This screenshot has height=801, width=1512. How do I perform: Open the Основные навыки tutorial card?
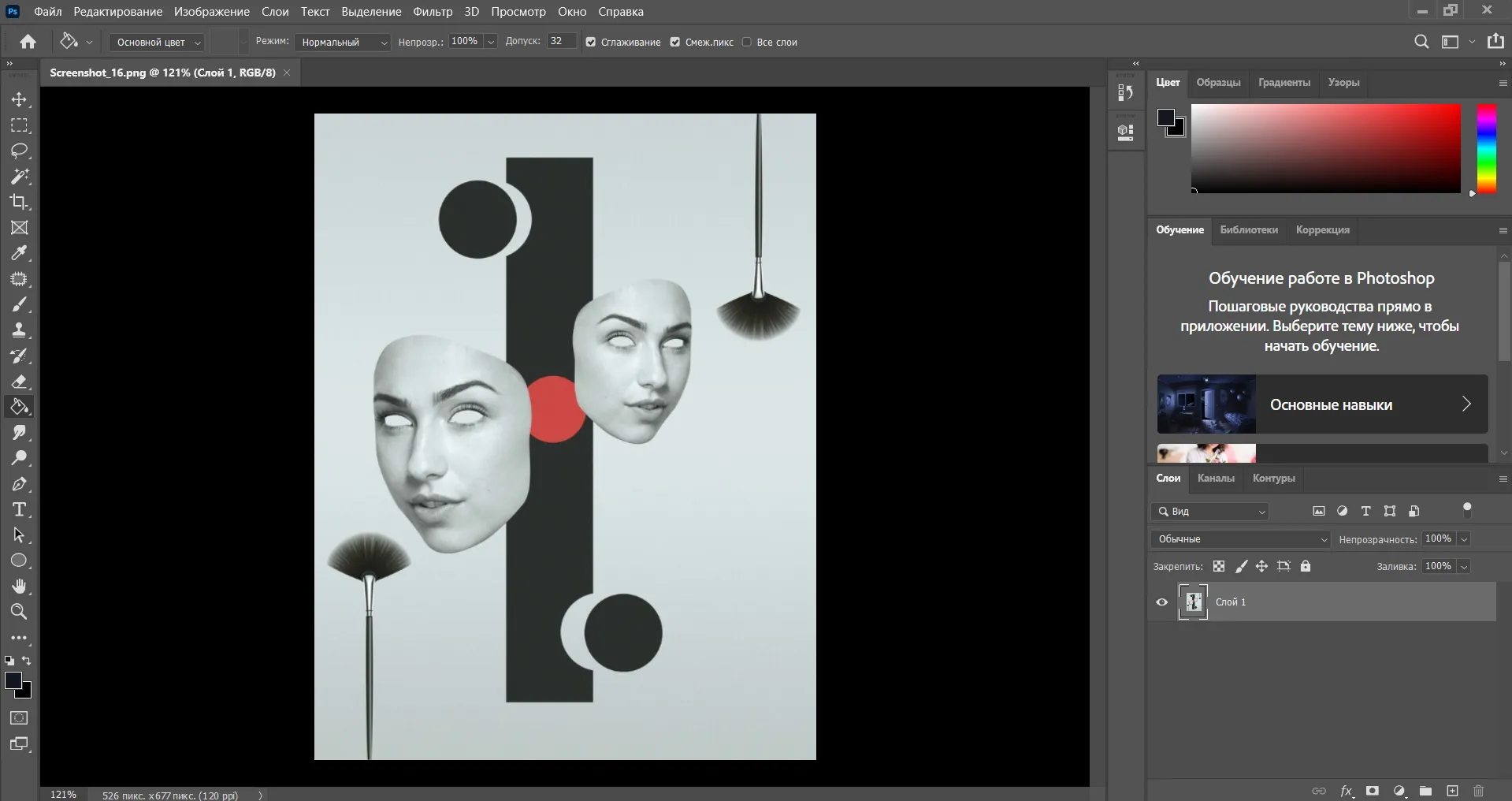[1321, 404]
